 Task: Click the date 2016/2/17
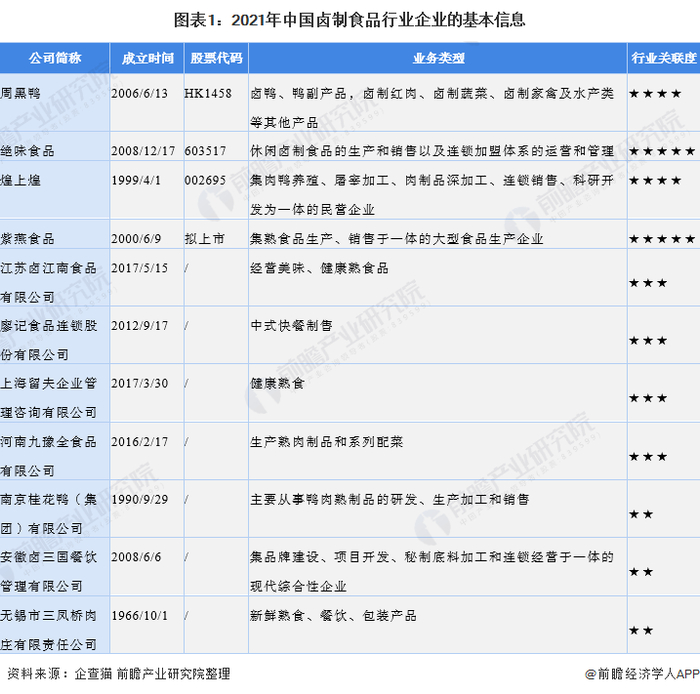[139, 442]
